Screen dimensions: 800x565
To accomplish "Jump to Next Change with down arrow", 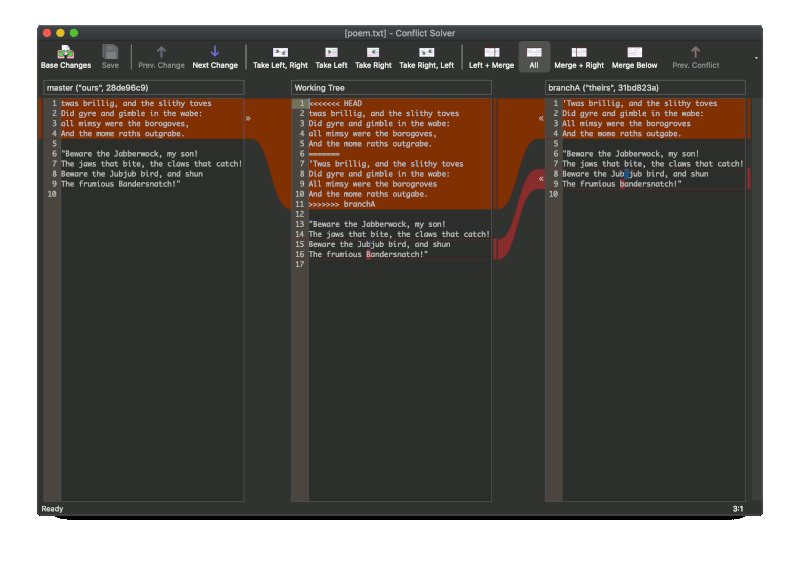I will pos(215,57).
